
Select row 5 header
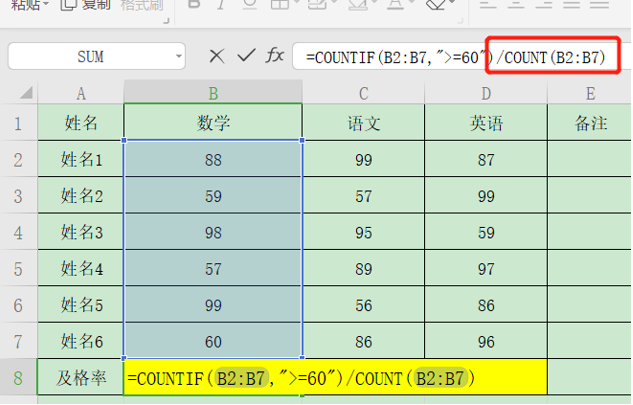[19, 268]
